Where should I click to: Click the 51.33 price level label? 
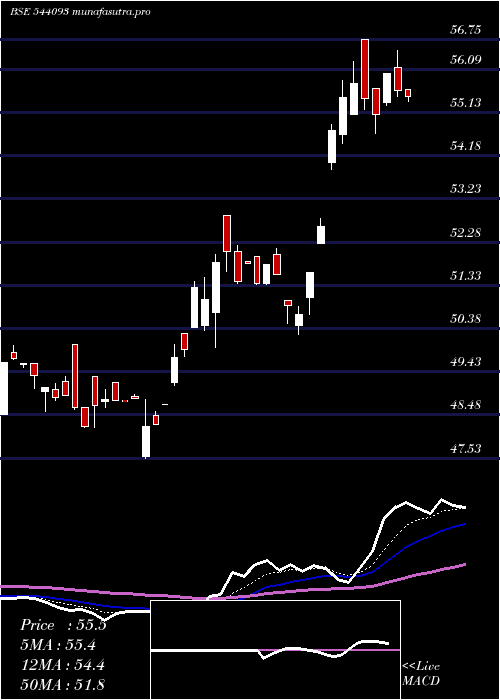(465, 276)
